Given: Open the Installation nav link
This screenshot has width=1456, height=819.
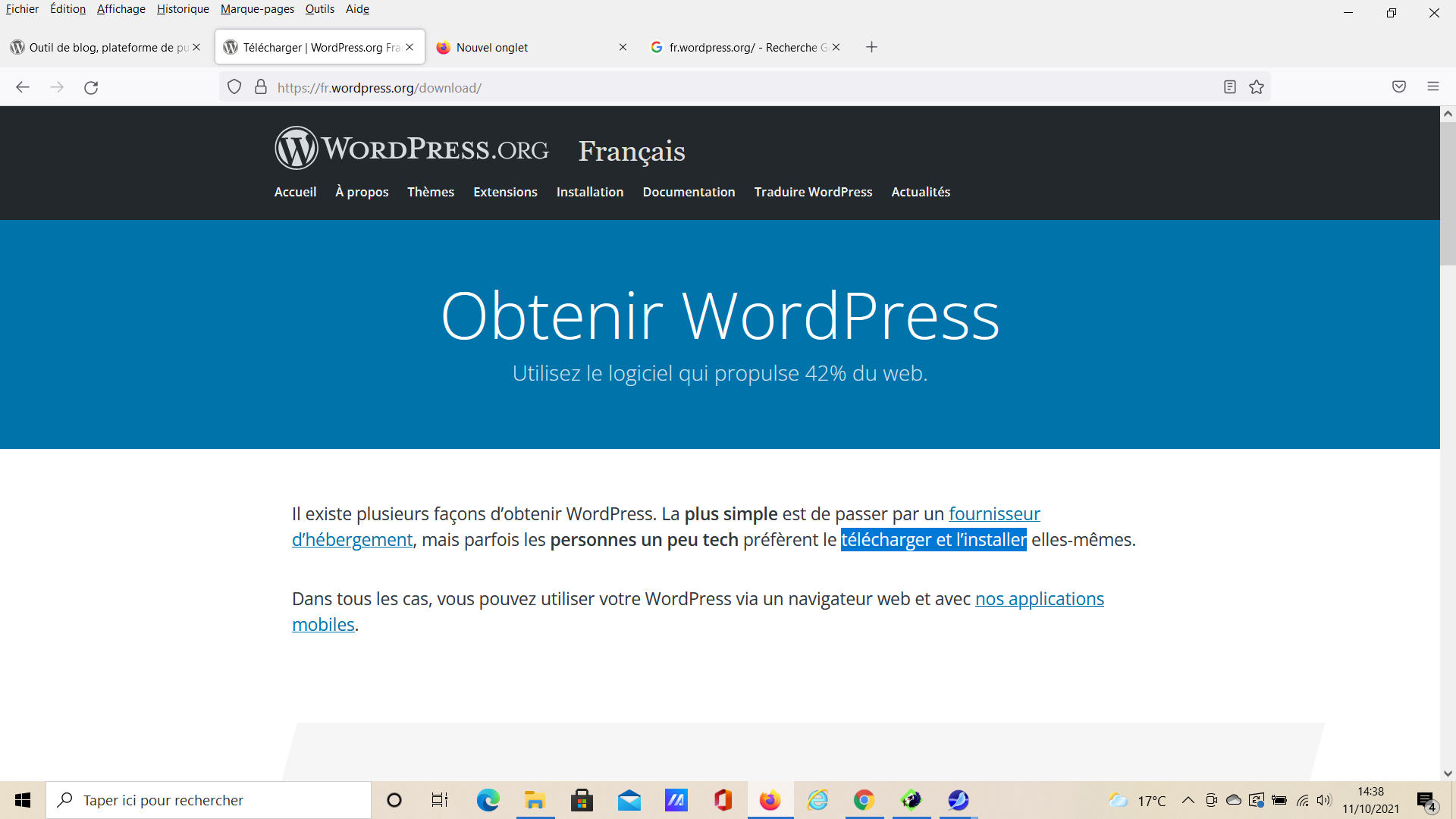Looking at the screenshot, I should point(590,192).
